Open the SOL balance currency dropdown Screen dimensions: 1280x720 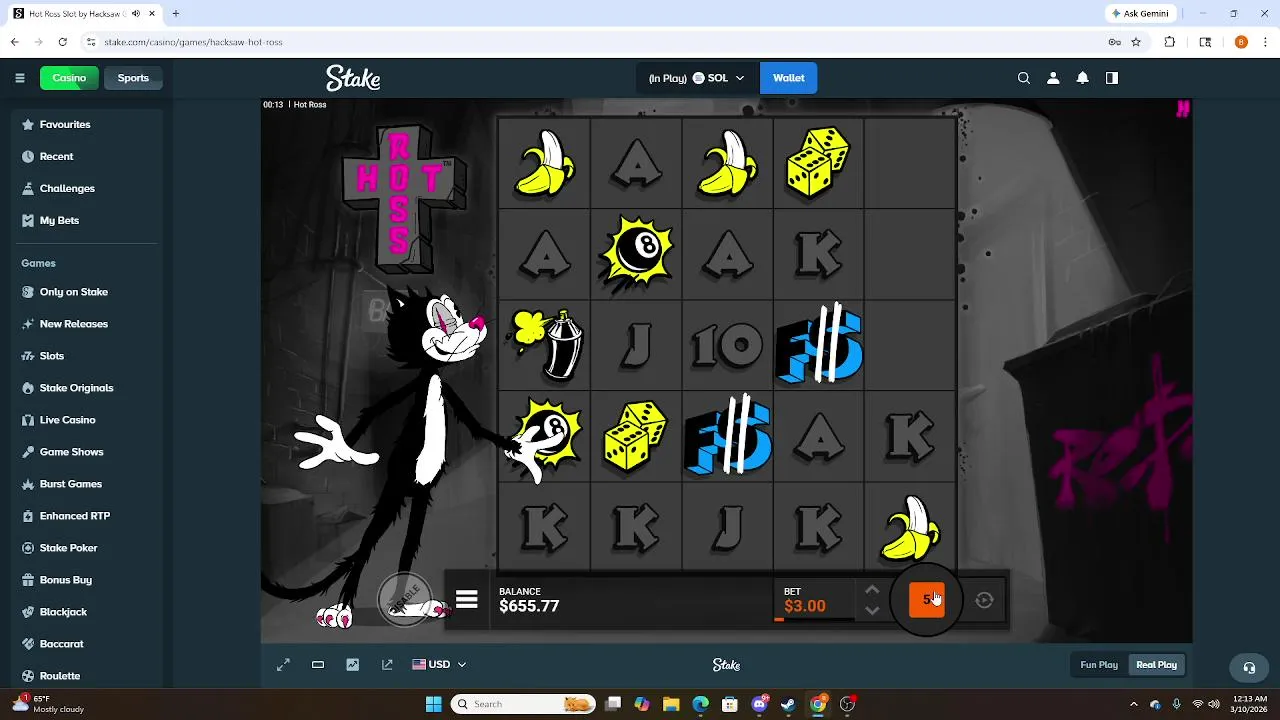[x=696, y=78]
